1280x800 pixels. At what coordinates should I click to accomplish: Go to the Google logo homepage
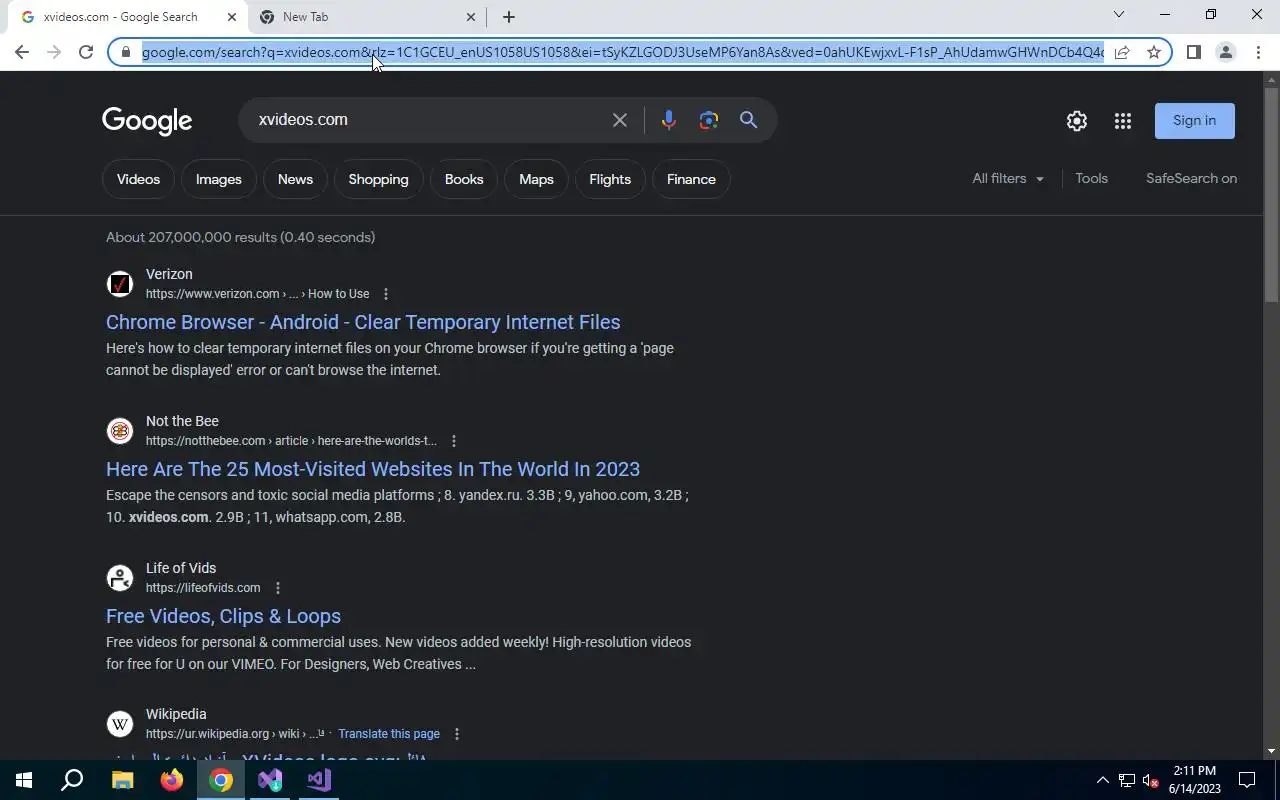[x=147, y=121]
